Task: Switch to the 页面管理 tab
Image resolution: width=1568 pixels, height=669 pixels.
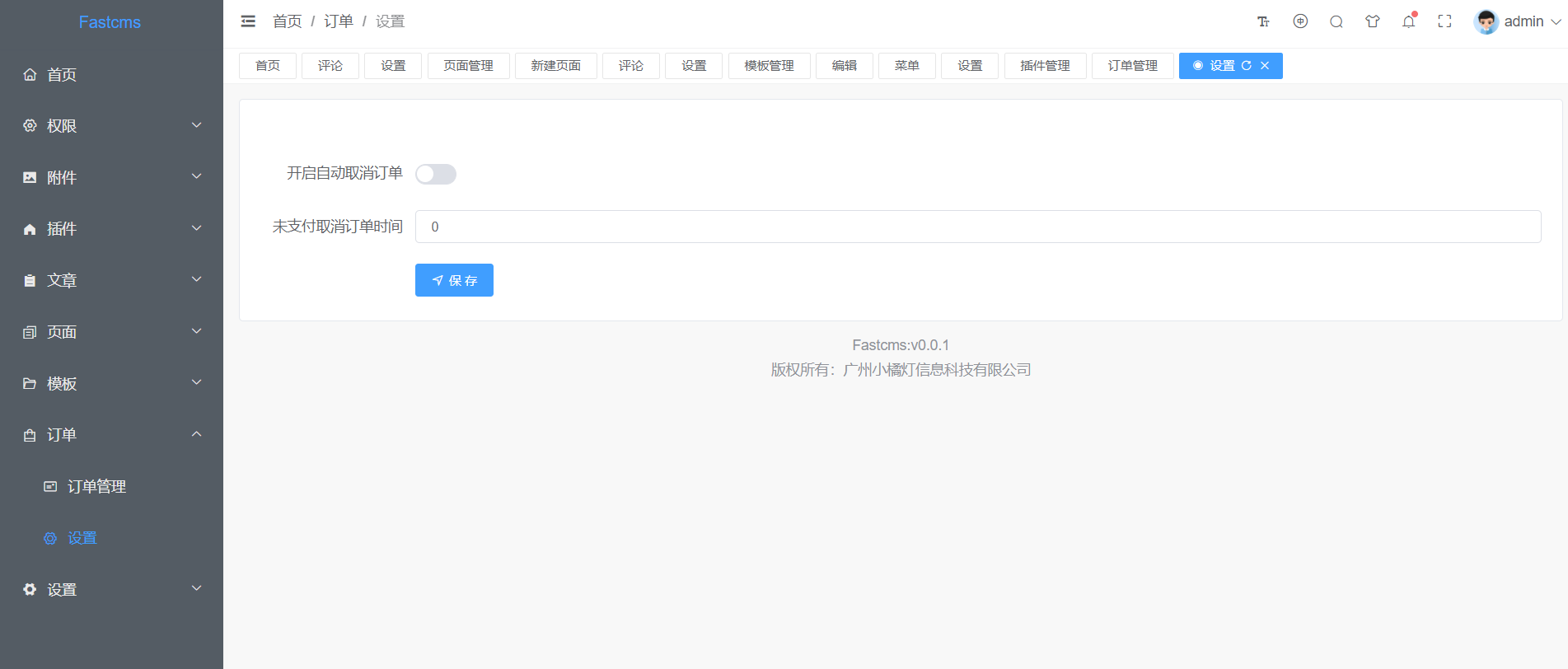Action: (x=469, y=66)
